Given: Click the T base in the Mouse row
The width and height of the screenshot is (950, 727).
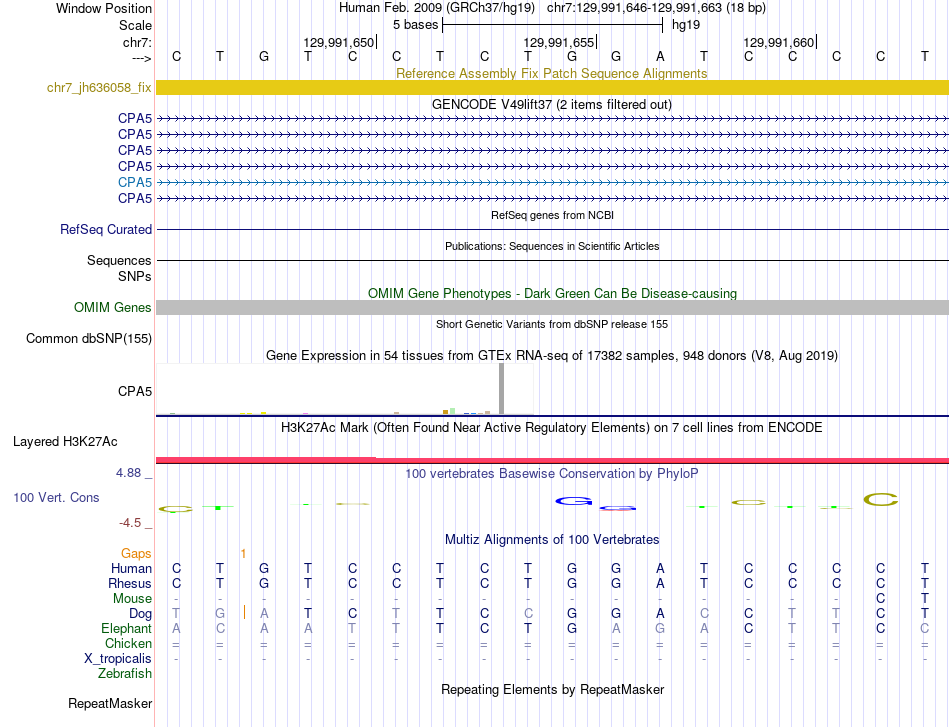Looking at the screenshot, I should tap(925, 599).
